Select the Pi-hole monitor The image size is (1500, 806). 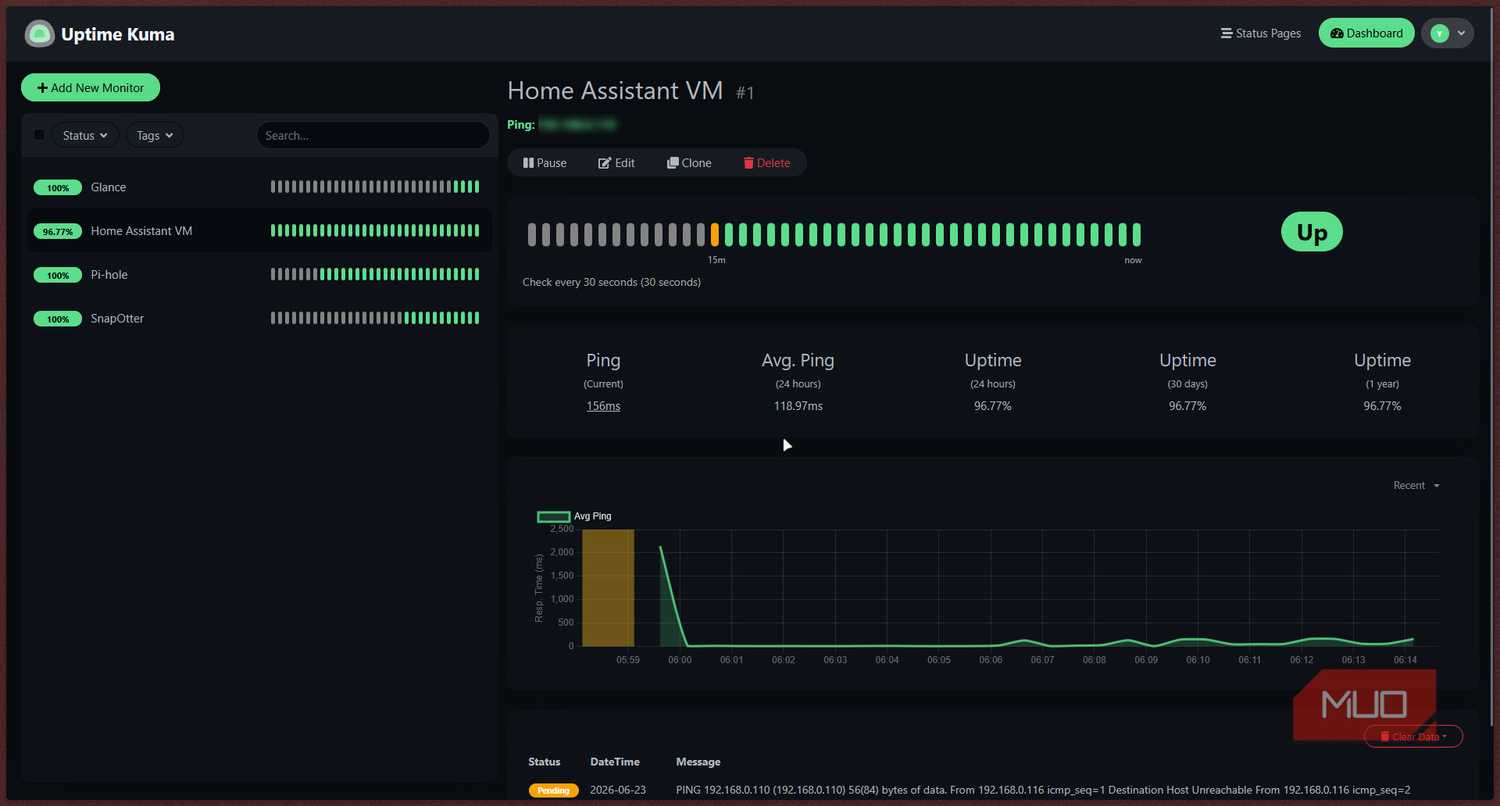(x=257, y=275)
